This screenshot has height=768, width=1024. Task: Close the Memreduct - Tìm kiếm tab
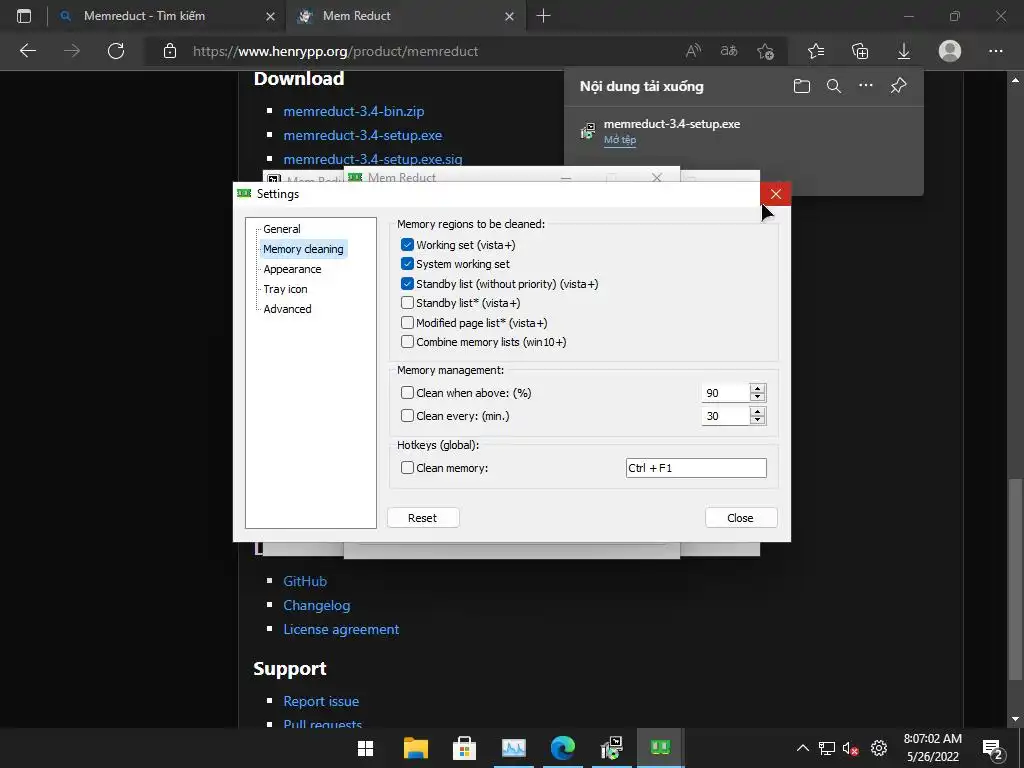pyautogui.click(x=270, y=16)
